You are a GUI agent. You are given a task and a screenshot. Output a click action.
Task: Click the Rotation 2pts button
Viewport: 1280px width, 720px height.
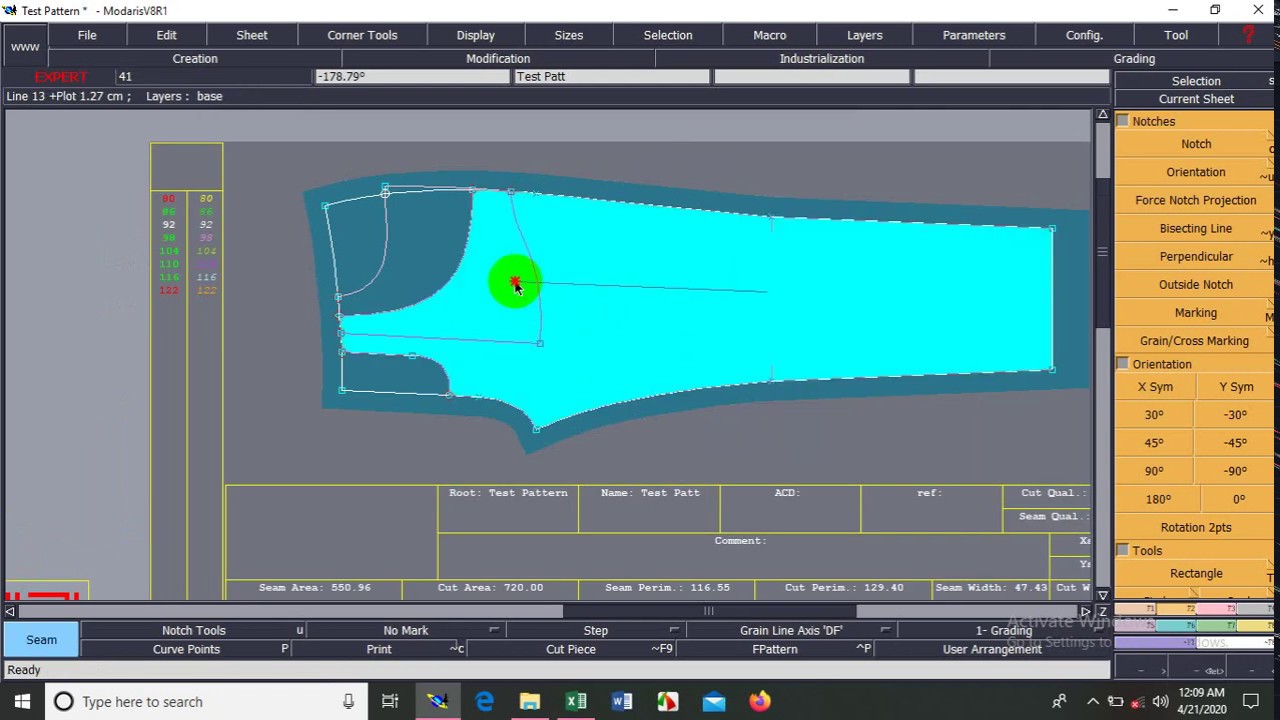(x=1196, y=527)
